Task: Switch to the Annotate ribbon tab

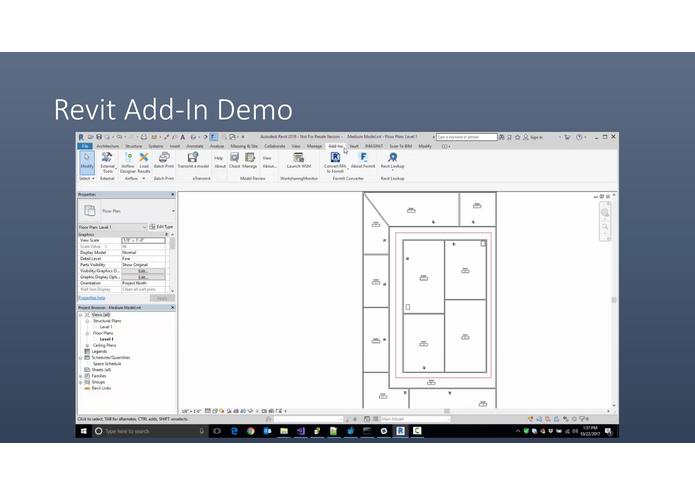Action: 195,146
